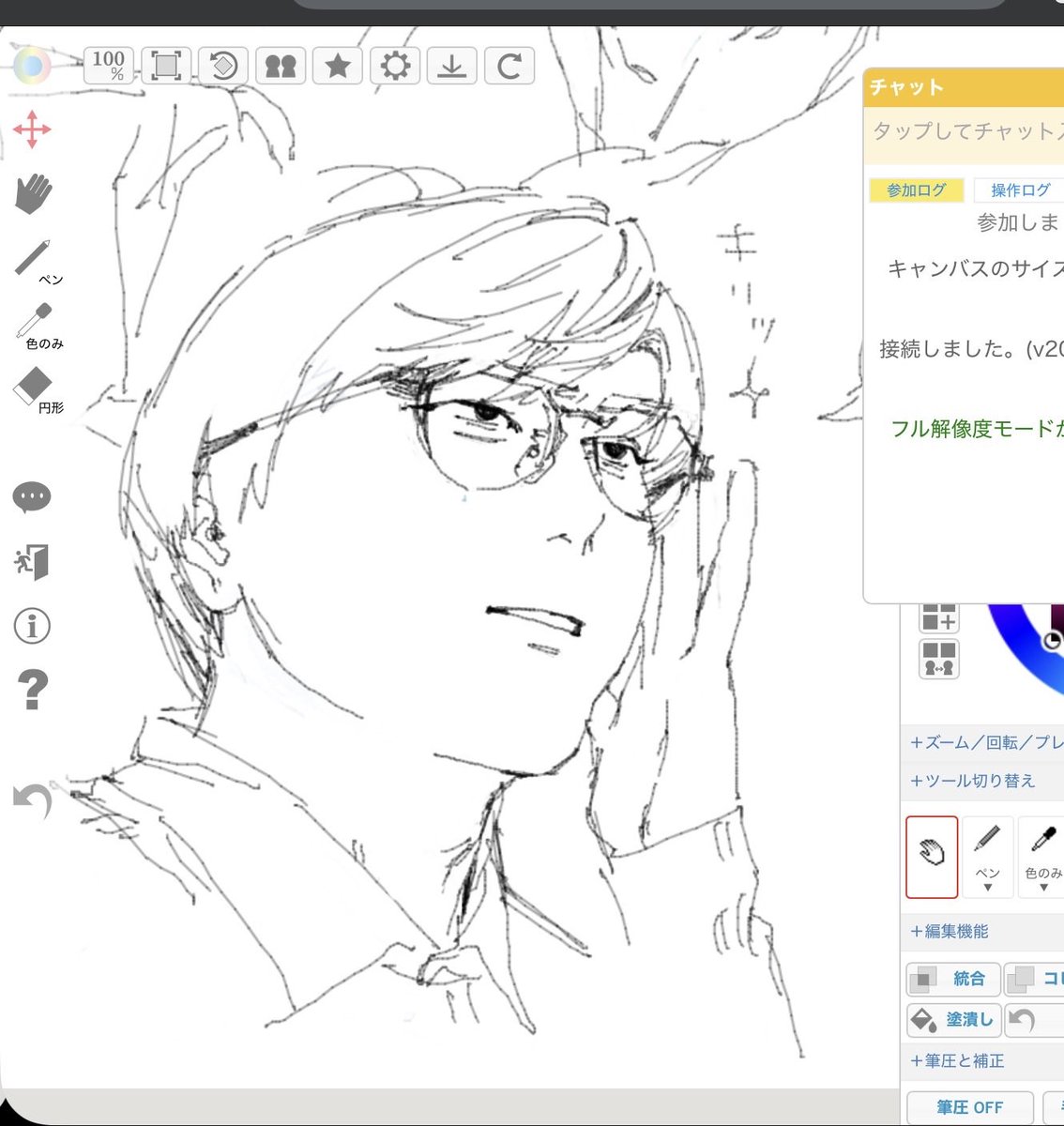Expand the +ツール切り替え section

pos(982,781)
